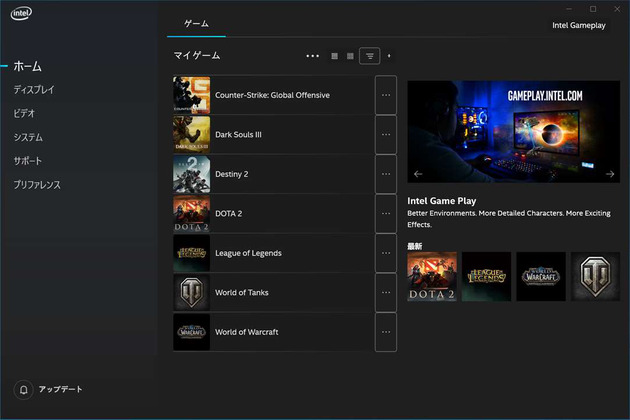Select World of Tanks title text
The width and height of the screenshot is (630, 420).
[x=242, y=293]
